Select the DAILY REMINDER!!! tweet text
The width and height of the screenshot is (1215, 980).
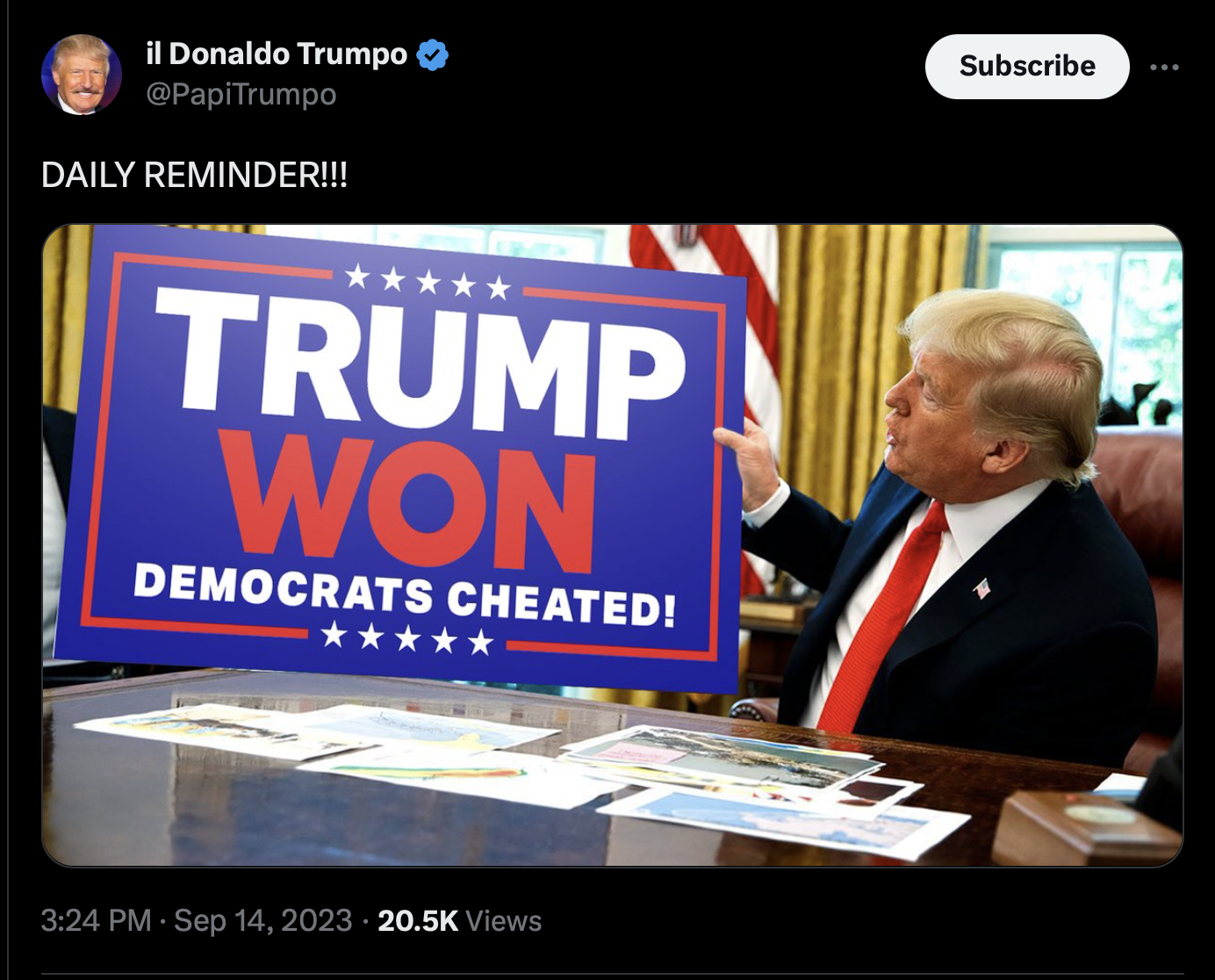pyautogui.click(x=194, y=175)
